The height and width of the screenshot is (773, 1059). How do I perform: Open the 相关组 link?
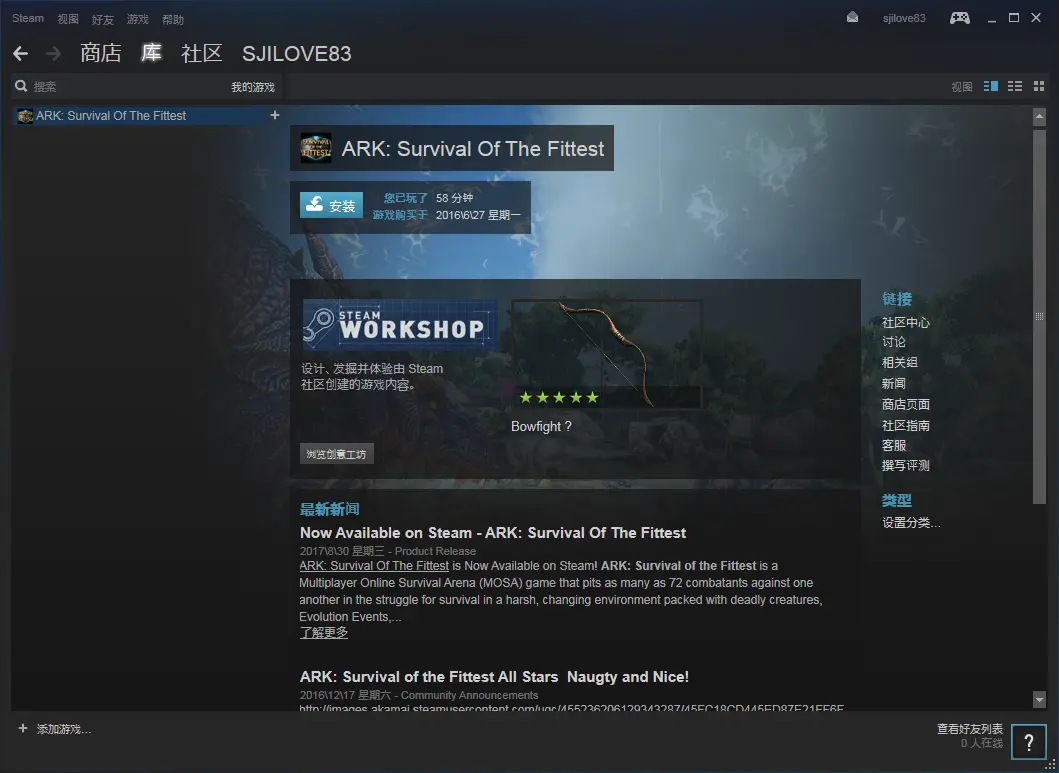click(x=900, y=363)
